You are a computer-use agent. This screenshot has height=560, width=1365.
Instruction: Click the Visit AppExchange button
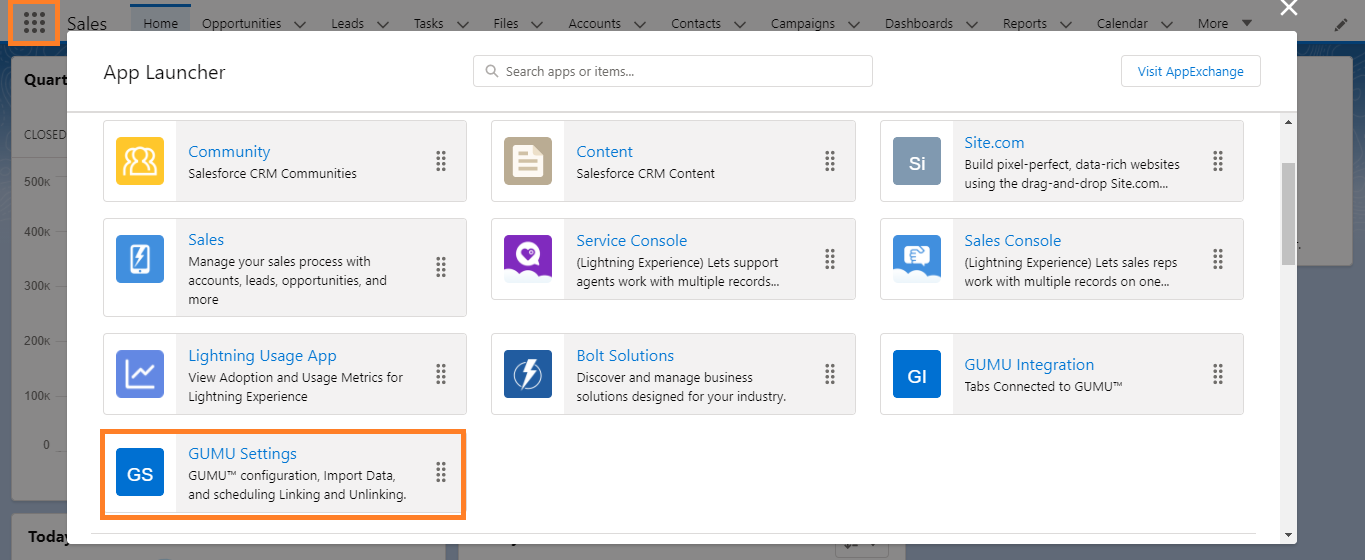tap(1191, 71)
